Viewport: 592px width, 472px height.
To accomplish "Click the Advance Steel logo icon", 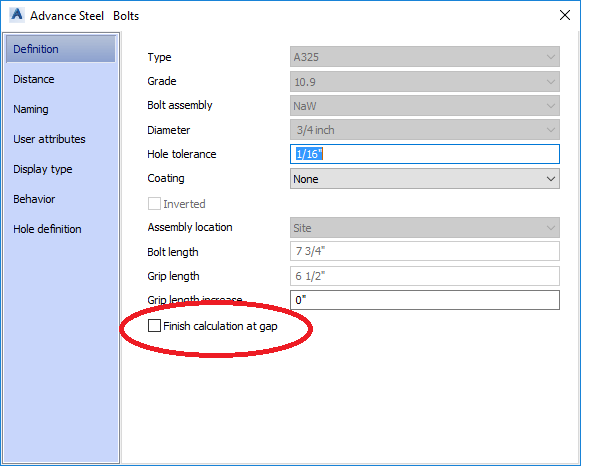I will (x=17, y=15).
